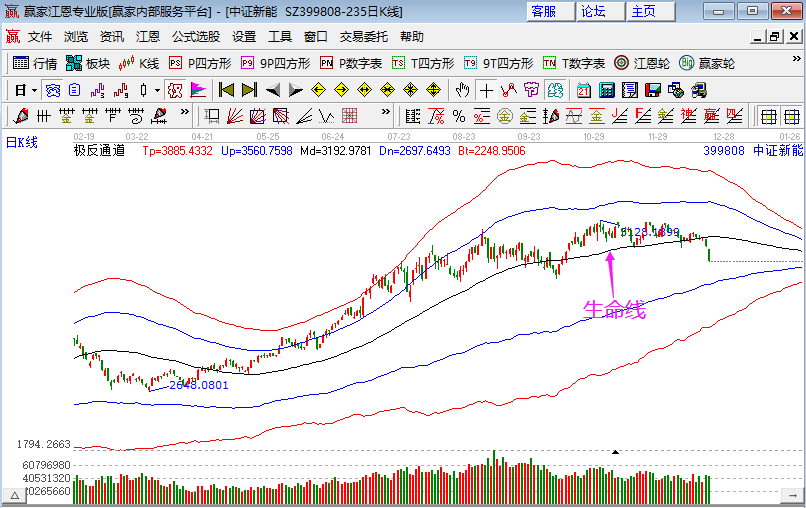Click the purple 节 icon
The width and height of the screenshot is (806, 508).
point(532,90)
